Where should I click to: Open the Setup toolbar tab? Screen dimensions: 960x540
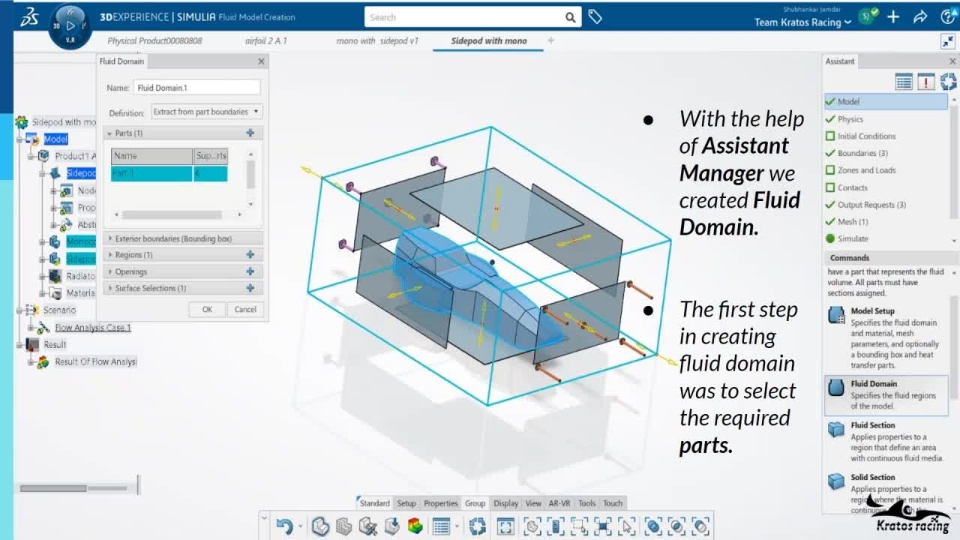[x=407, y=503]
